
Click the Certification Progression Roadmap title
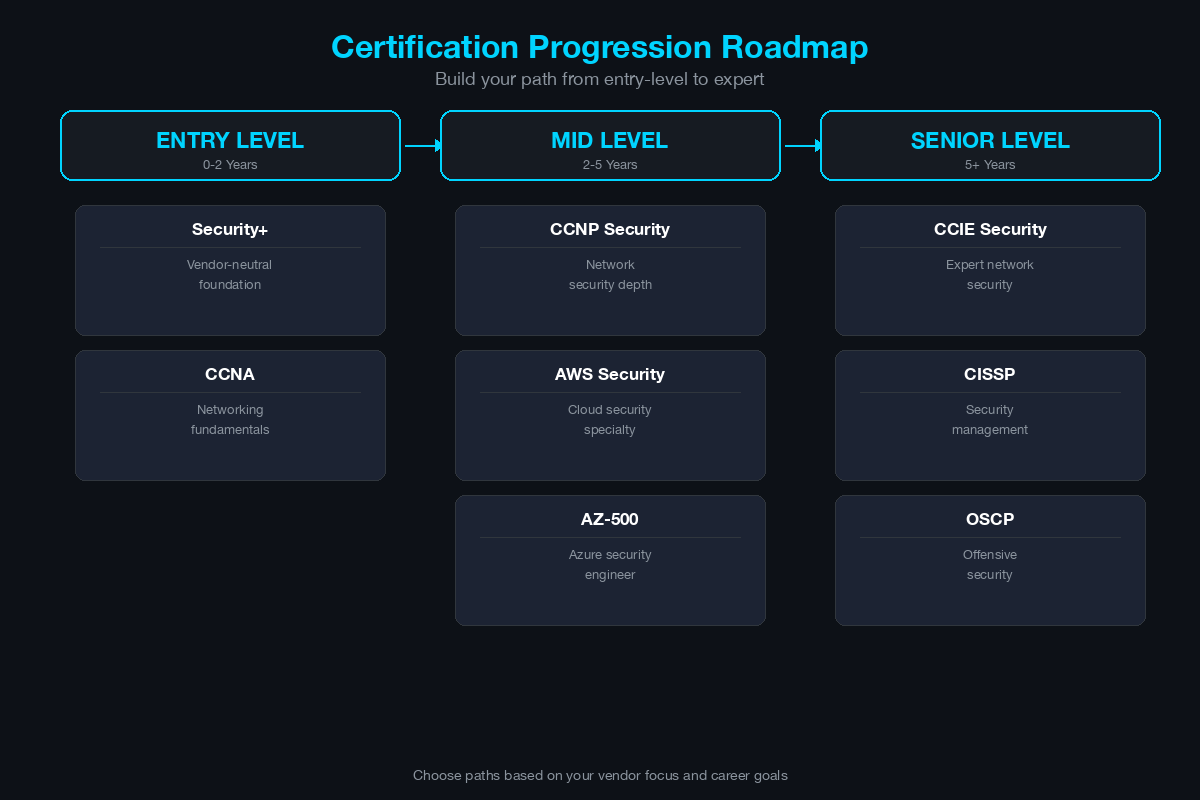(x=600, y=47)
